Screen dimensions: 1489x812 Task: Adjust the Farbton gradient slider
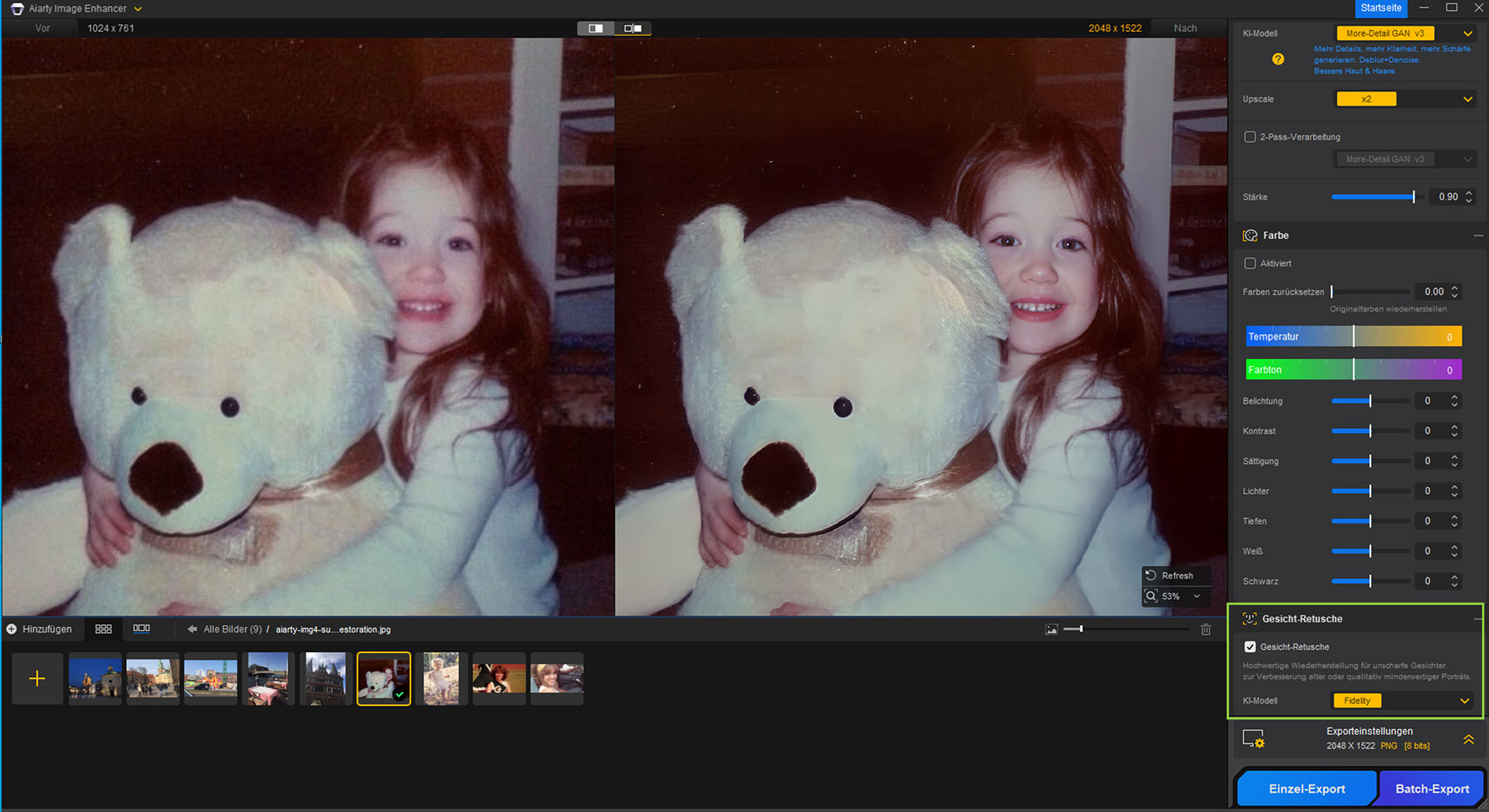coord(1353,370)
